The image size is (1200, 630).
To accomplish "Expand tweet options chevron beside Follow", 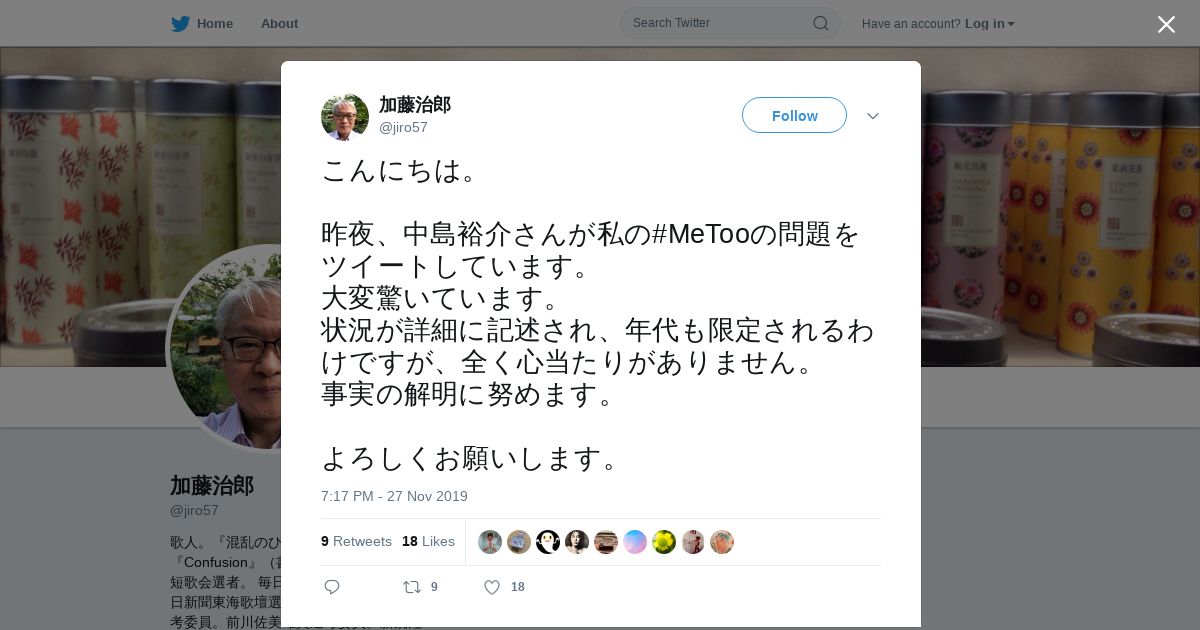I will [873, 116].
